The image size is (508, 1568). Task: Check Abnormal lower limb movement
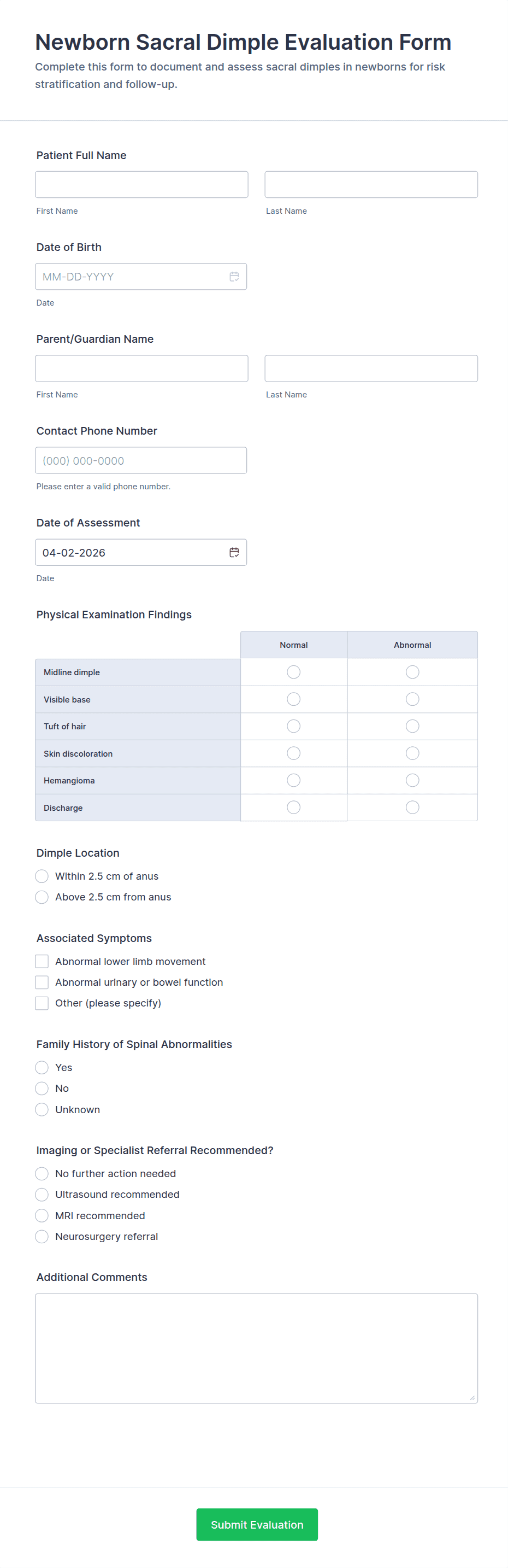click(42, 962)
